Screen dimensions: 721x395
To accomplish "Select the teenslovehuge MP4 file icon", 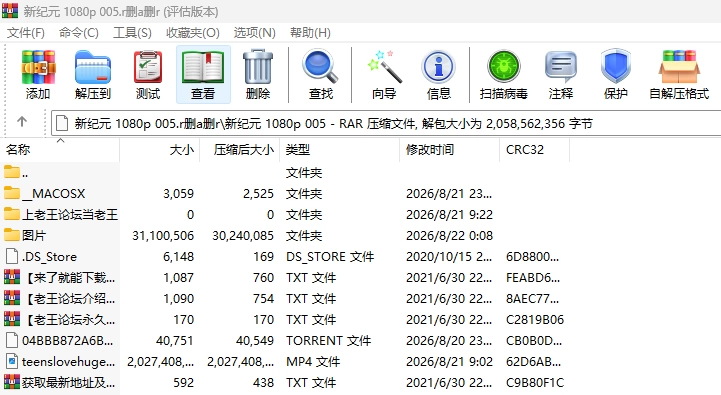I will click(x=12, y=361).
